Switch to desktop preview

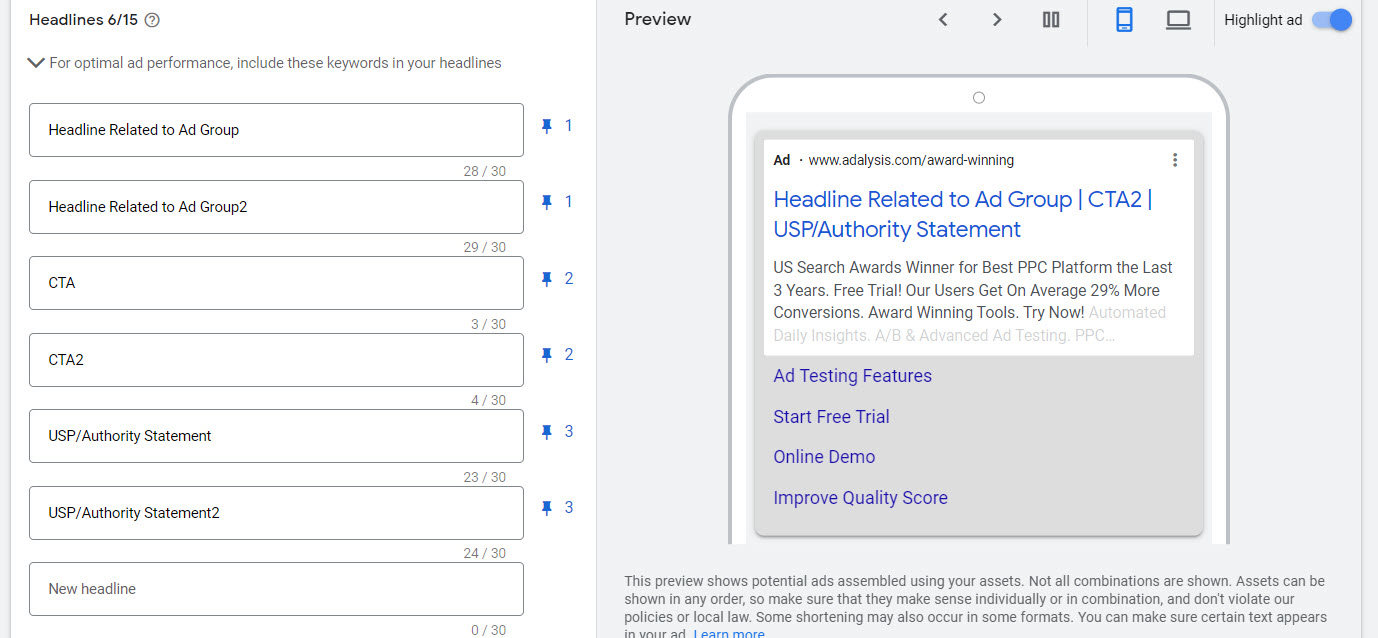pos(1178,20)
